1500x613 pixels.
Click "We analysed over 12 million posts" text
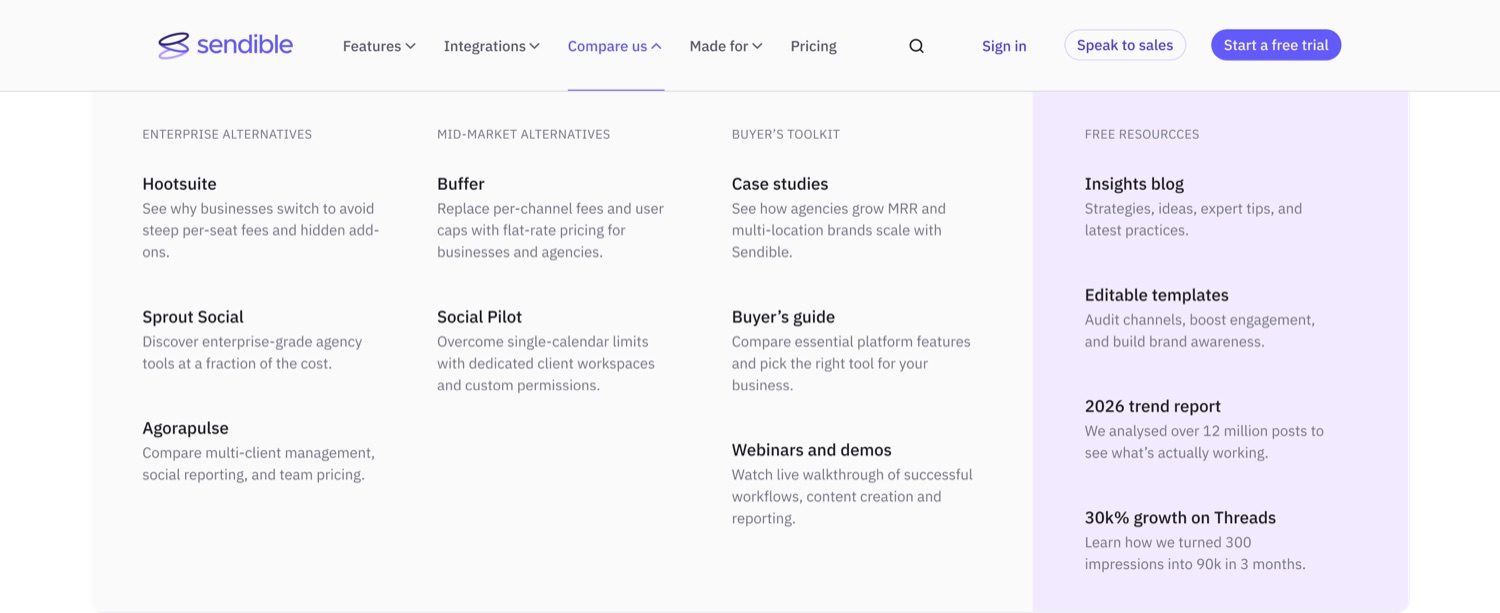coord(1204,441)
